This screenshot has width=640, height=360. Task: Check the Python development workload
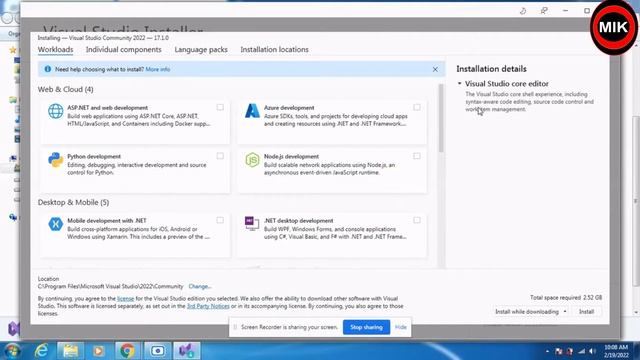[x=220, y=156]
